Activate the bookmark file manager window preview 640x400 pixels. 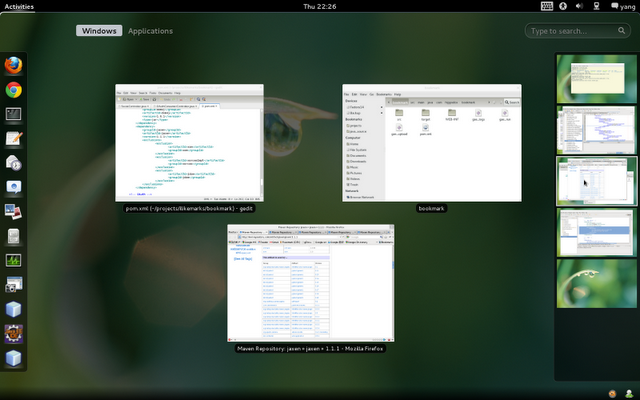click(432, 143)
